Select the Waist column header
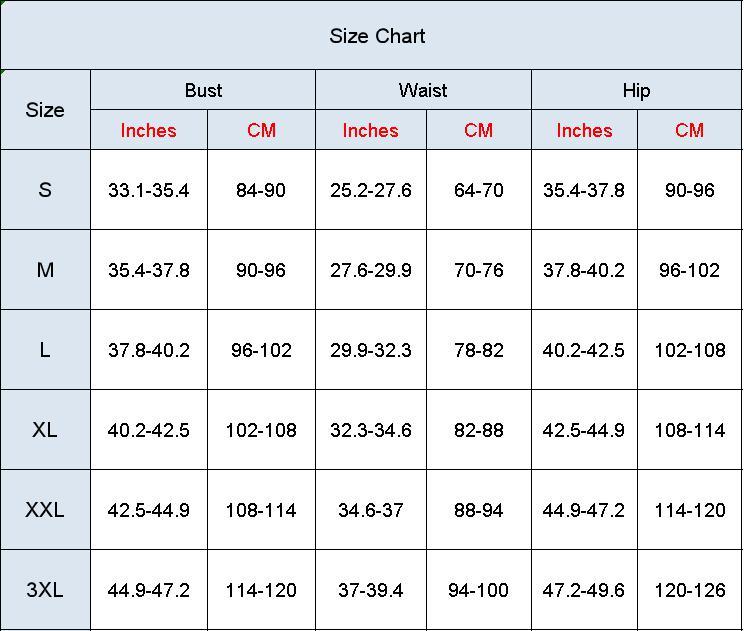Image resolution: width=744 pixels, height=631 pixels. (x=423, y=90)
